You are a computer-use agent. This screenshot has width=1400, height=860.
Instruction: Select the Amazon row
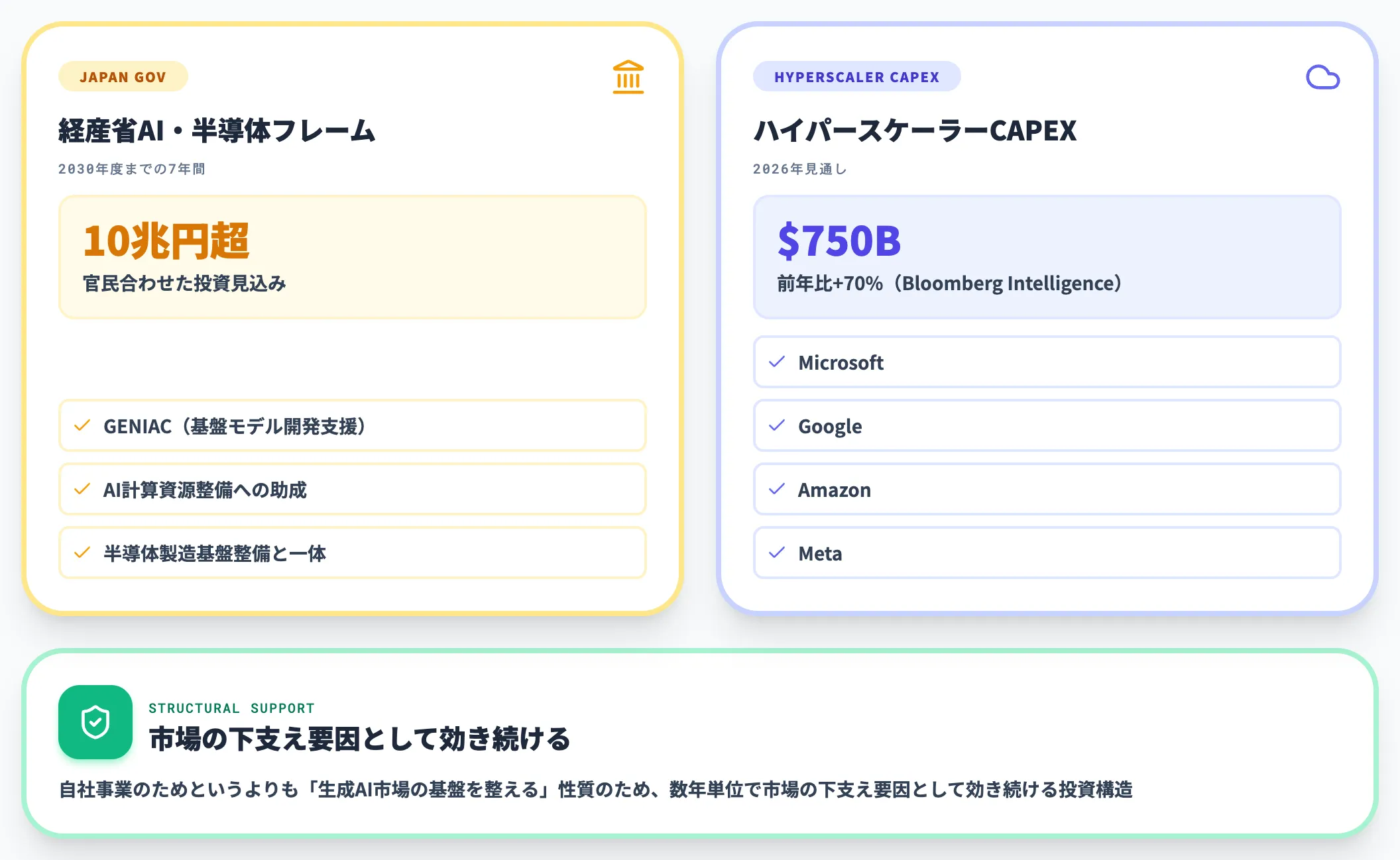click(1047, 489)
